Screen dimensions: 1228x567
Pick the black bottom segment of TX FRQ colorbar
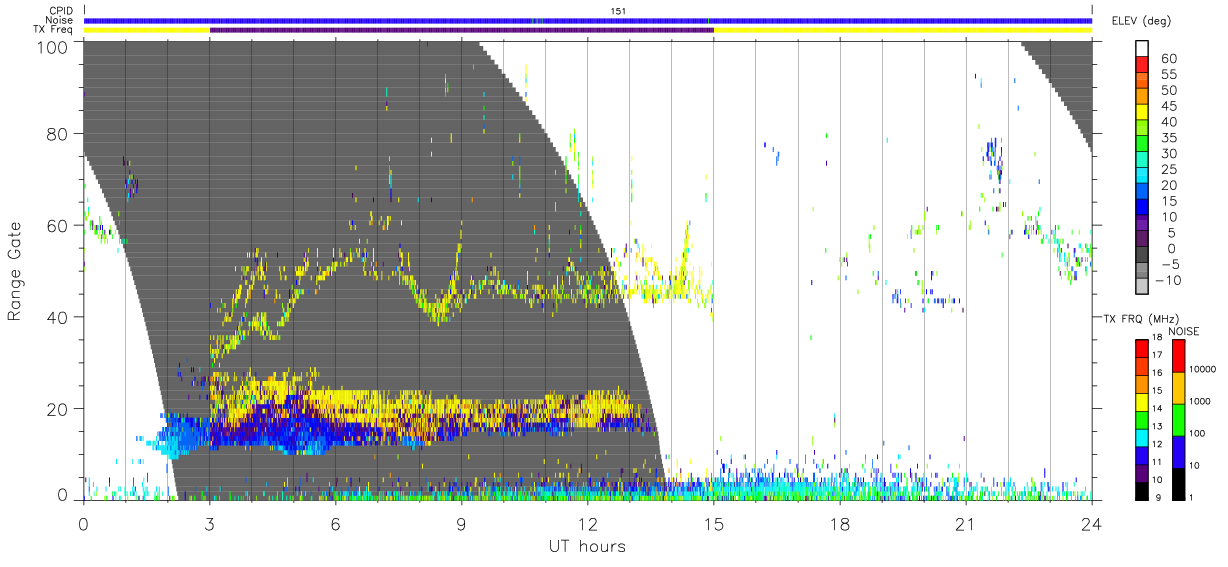(x=1142, y=489)
